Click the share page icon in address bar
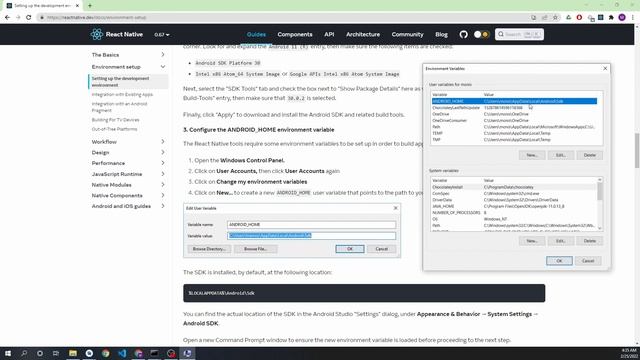This screenshot has width=640, height=360. [544, 18]
